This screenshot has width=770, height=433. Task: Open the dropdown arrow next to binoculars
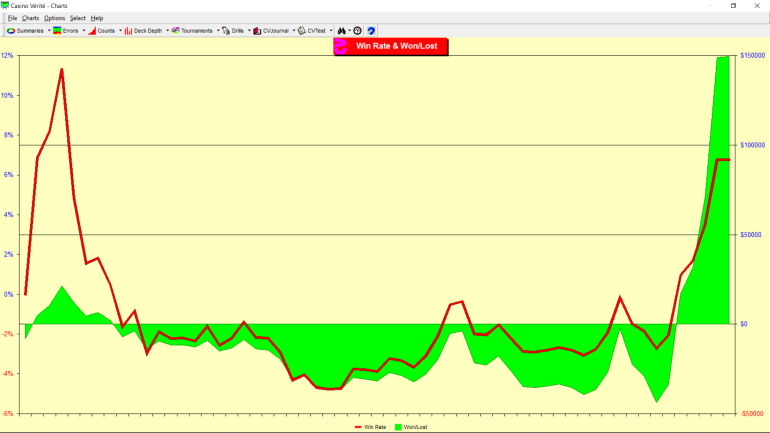click(349, 31)
